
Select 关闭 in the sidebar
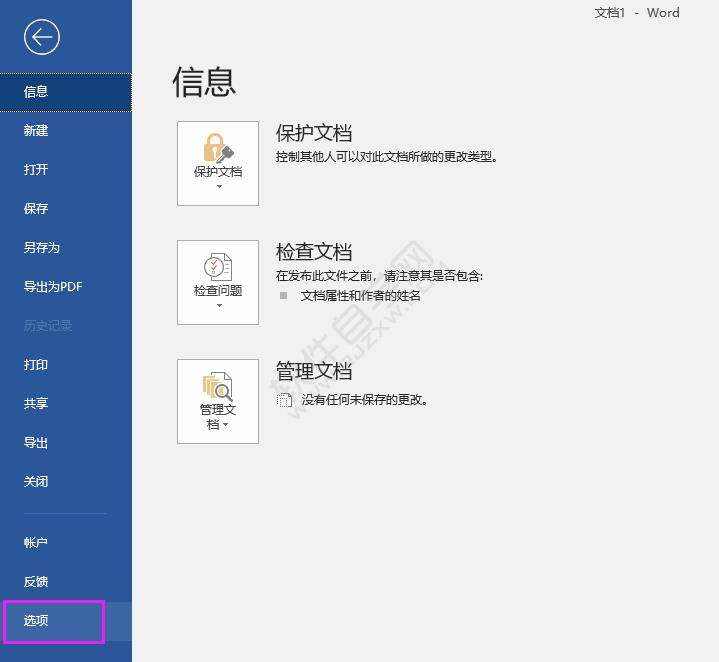[x=66, y=481]
